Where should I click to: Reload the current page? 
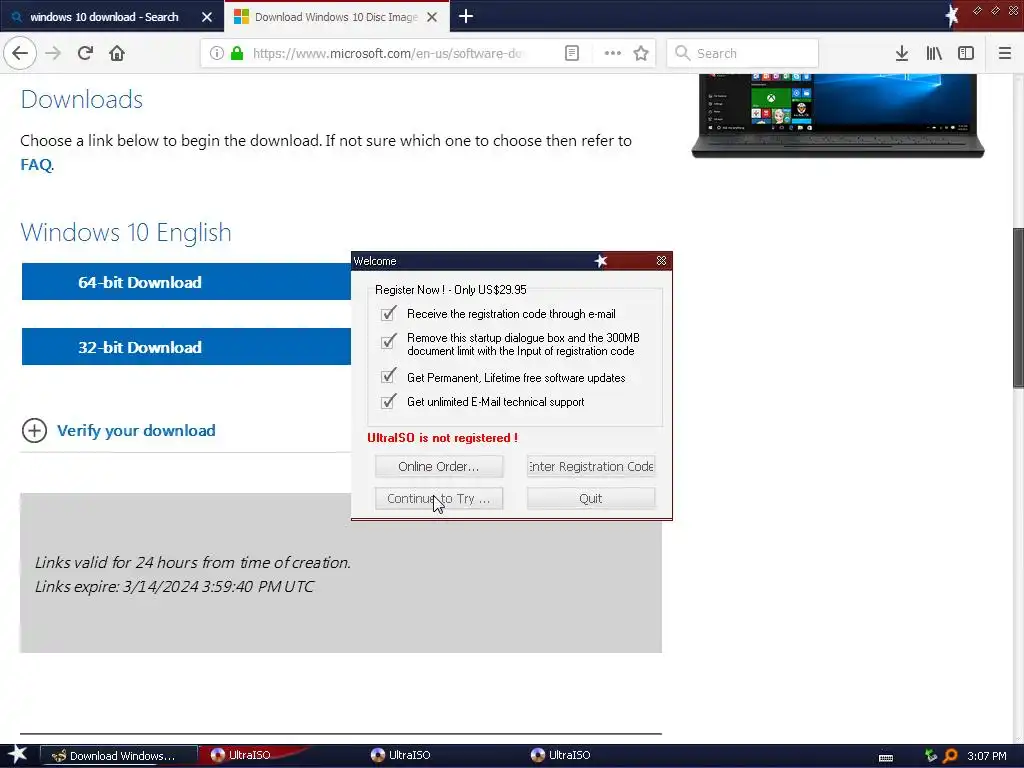[x=85, y=53]
